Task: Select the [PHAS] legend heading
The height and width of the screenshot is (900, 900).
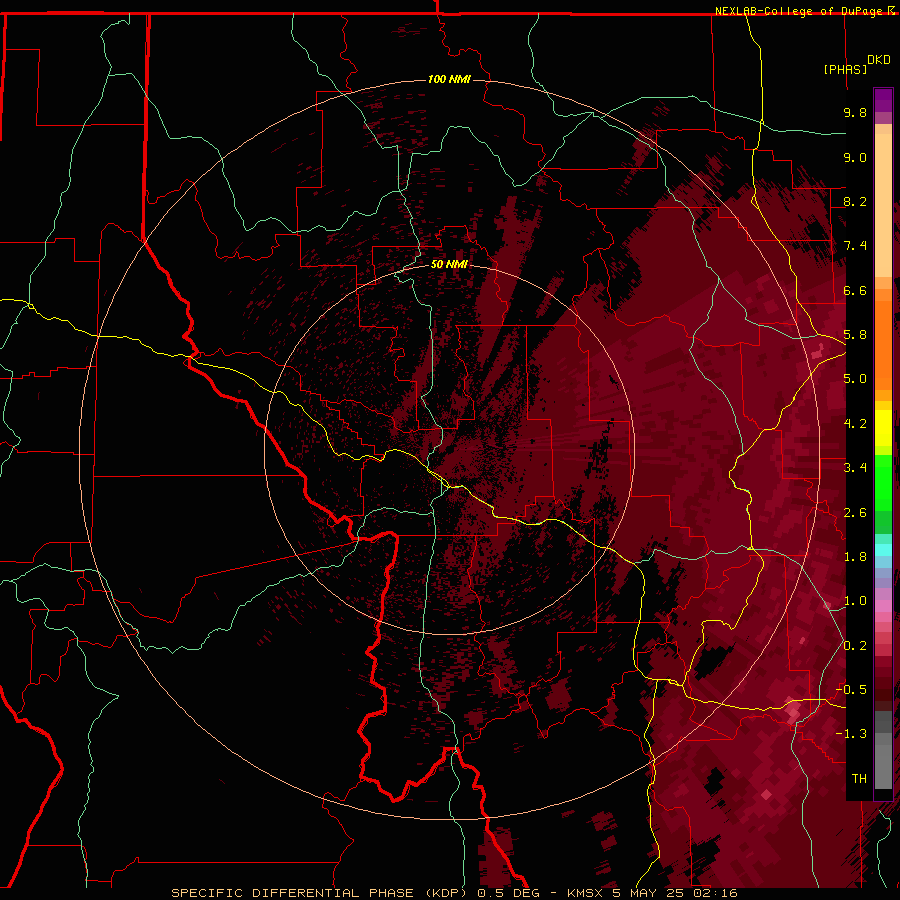Action: (845, 69)
